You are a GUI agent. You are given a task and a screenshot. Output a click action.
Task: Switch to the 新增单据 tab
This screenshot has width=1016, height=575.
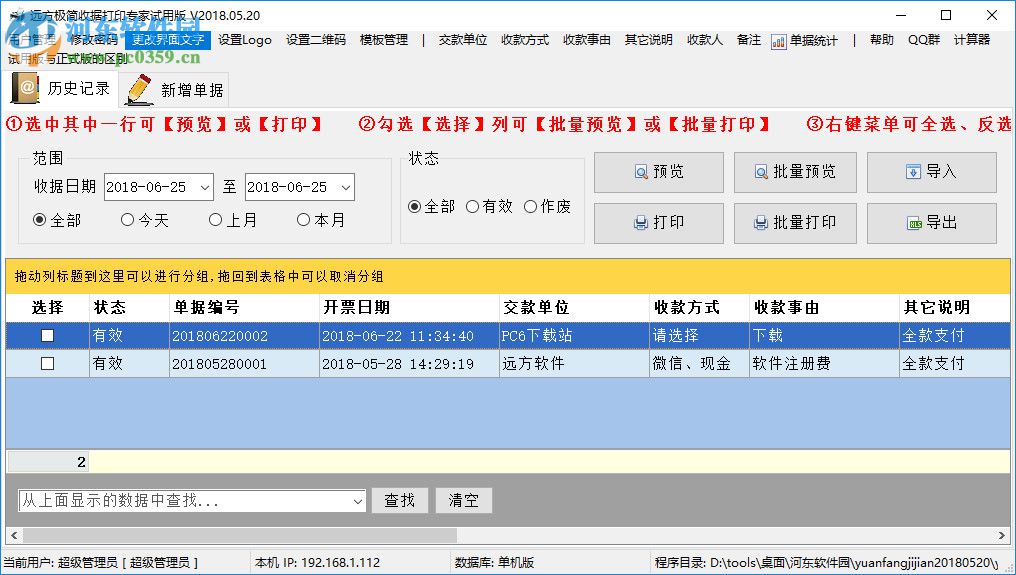point(175,89)
